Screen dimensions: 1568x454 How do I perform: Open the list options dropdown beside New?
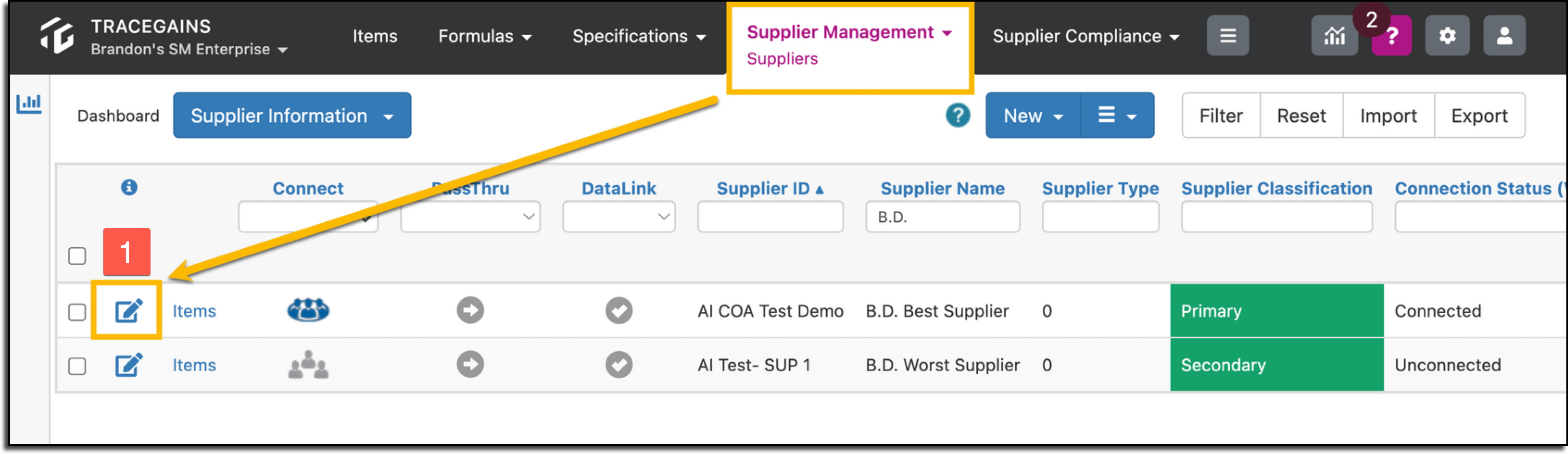coord(1117,115)
